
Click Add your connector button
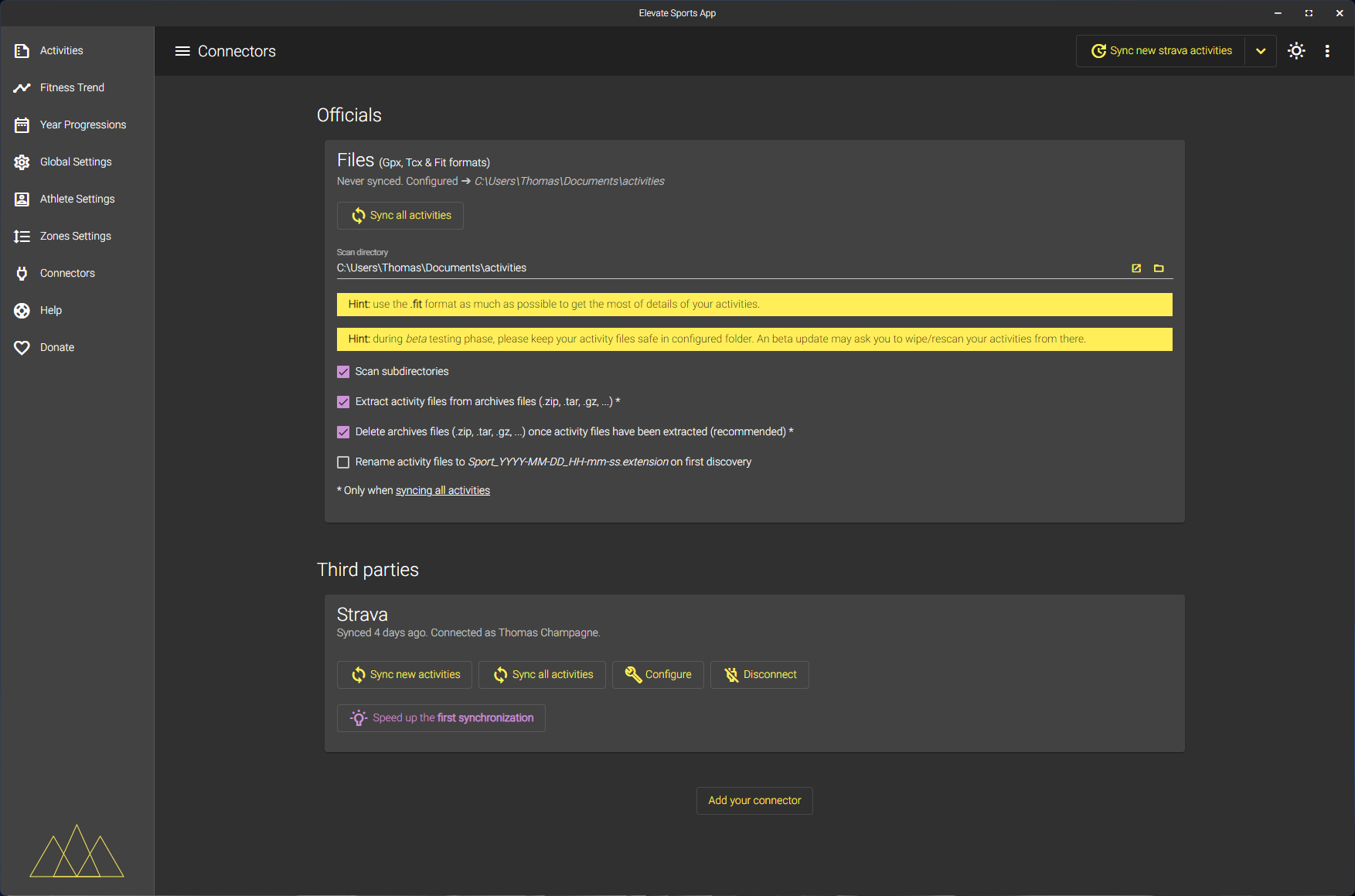(754, 801)
